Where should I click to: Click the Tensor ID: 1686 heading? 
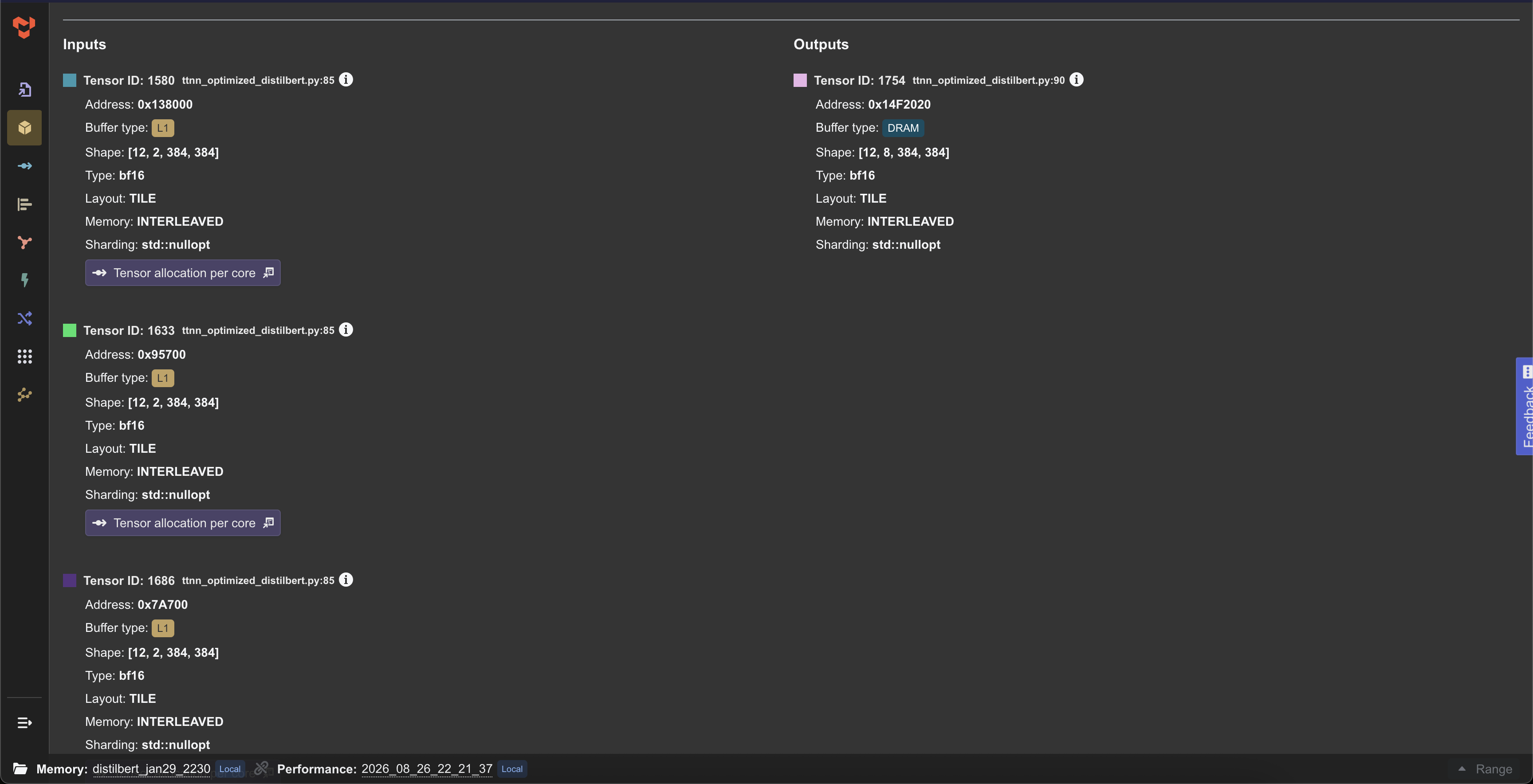click(x=129, y=580)
